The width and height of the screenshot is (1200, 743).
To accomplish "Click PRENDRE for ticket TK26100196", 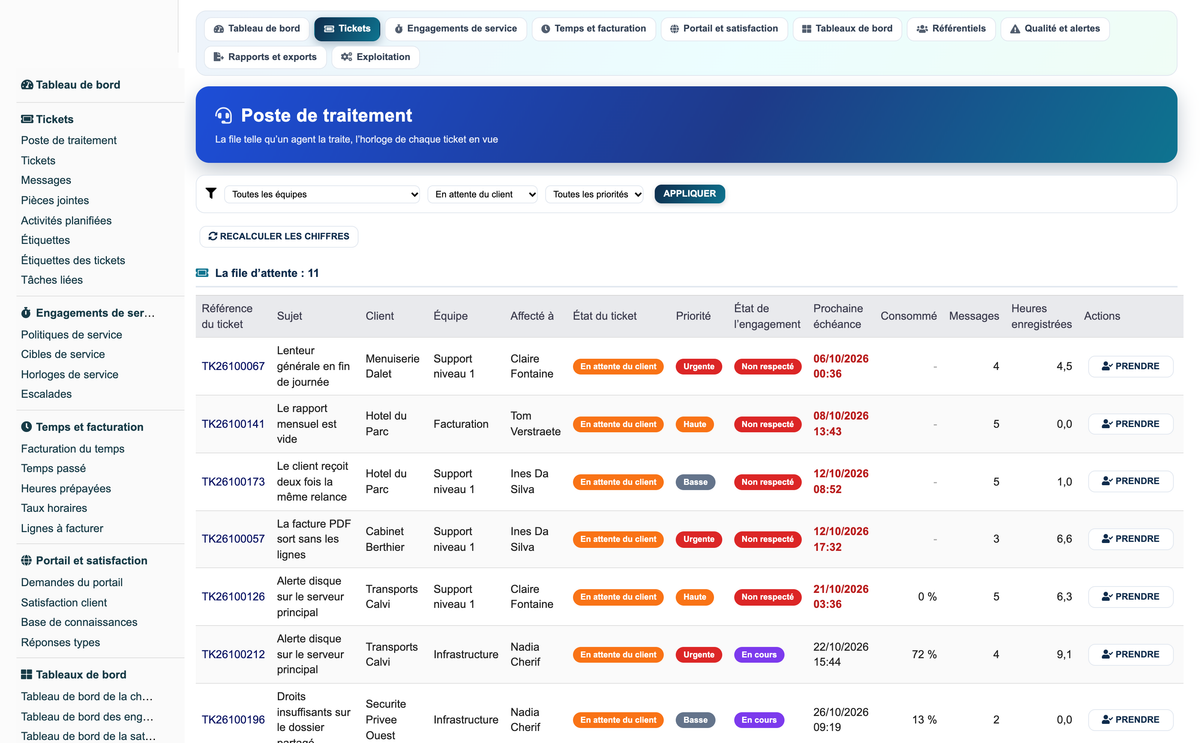I will tap(1131, 720).
